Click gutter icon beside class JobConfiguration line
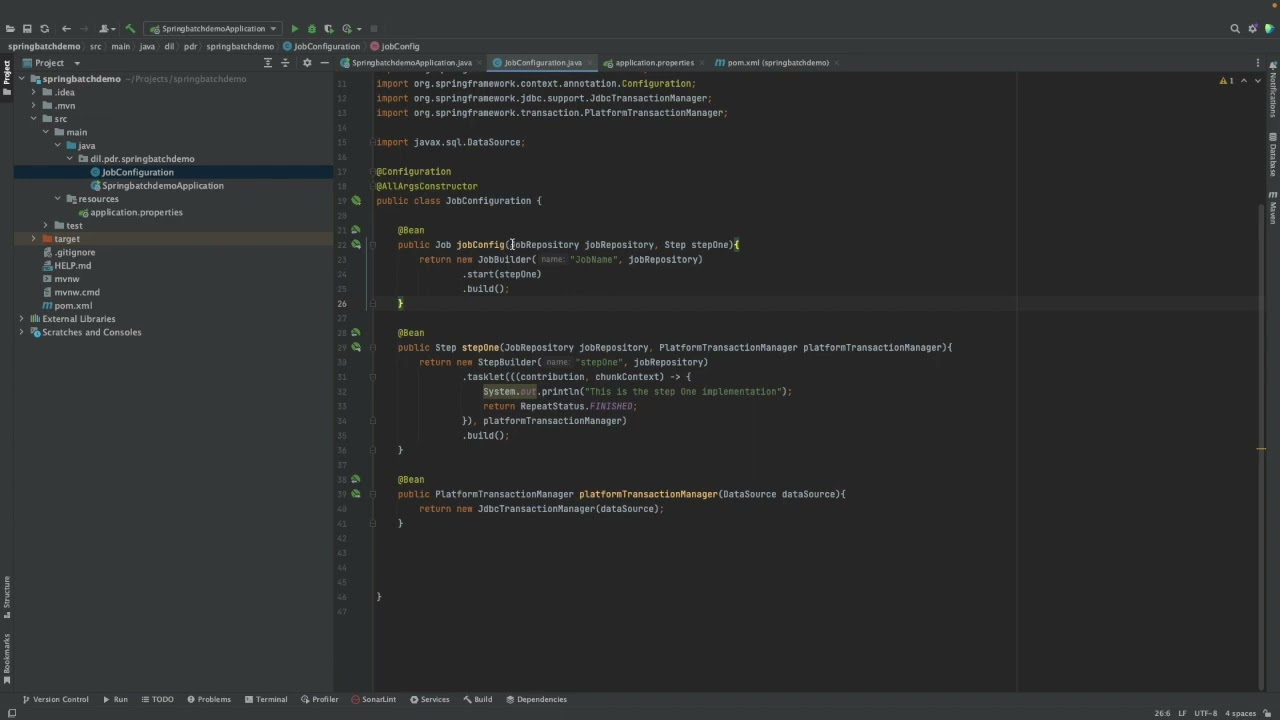1280x720 pixels. tap(356, 201)
